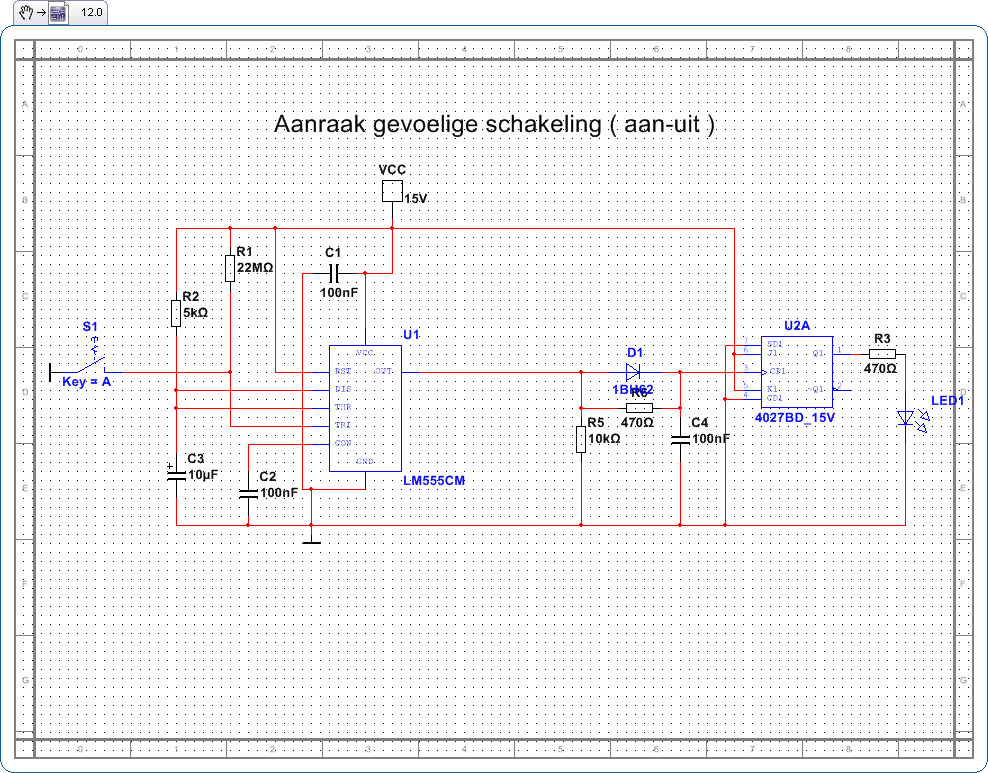Click the 'S1' reference label
This screenshot has width=988, height=773.
click(90, 326)
